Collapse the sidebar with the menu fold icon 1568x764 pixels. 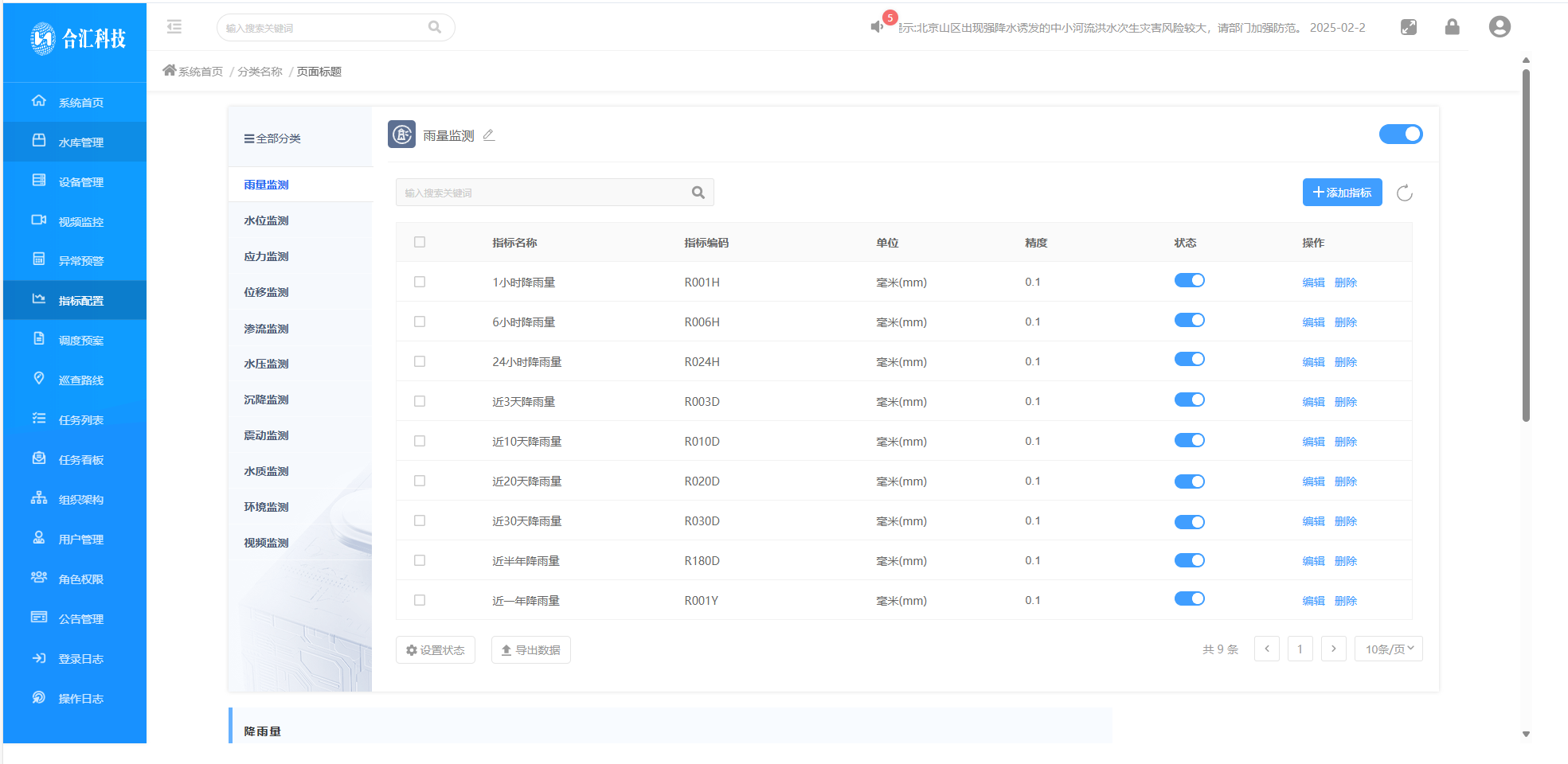(x=174, y=27)
